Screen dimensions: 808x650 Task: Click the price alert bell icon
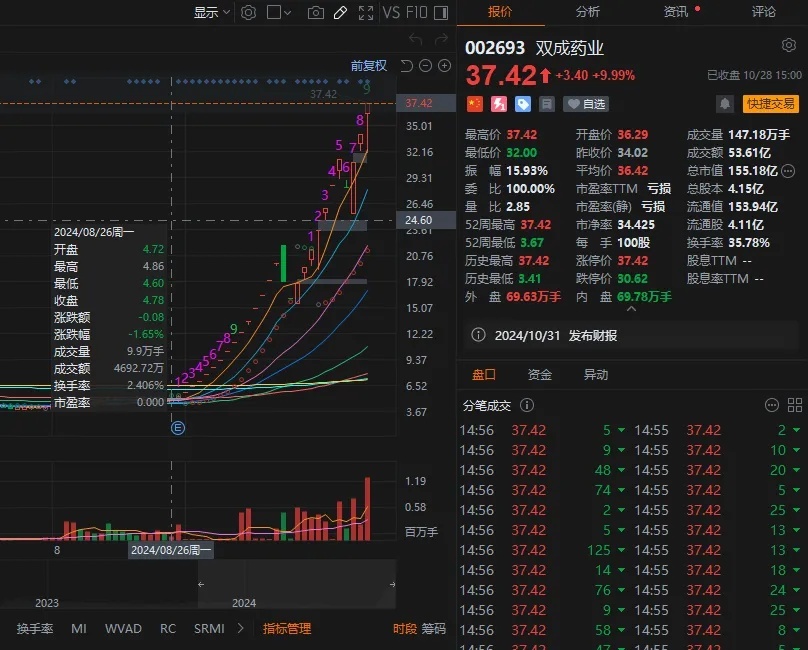point(725,104)
